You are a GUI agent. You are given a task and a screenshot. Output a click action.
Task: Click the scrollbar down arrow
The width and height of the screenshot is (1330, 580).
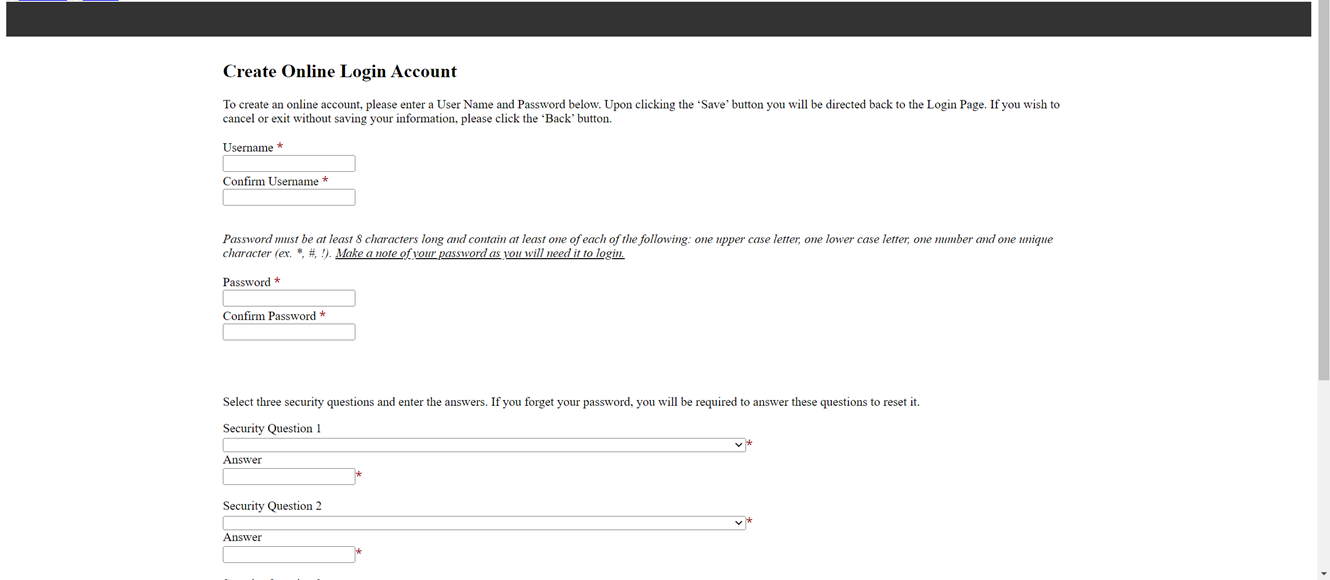coord(1323,574)
